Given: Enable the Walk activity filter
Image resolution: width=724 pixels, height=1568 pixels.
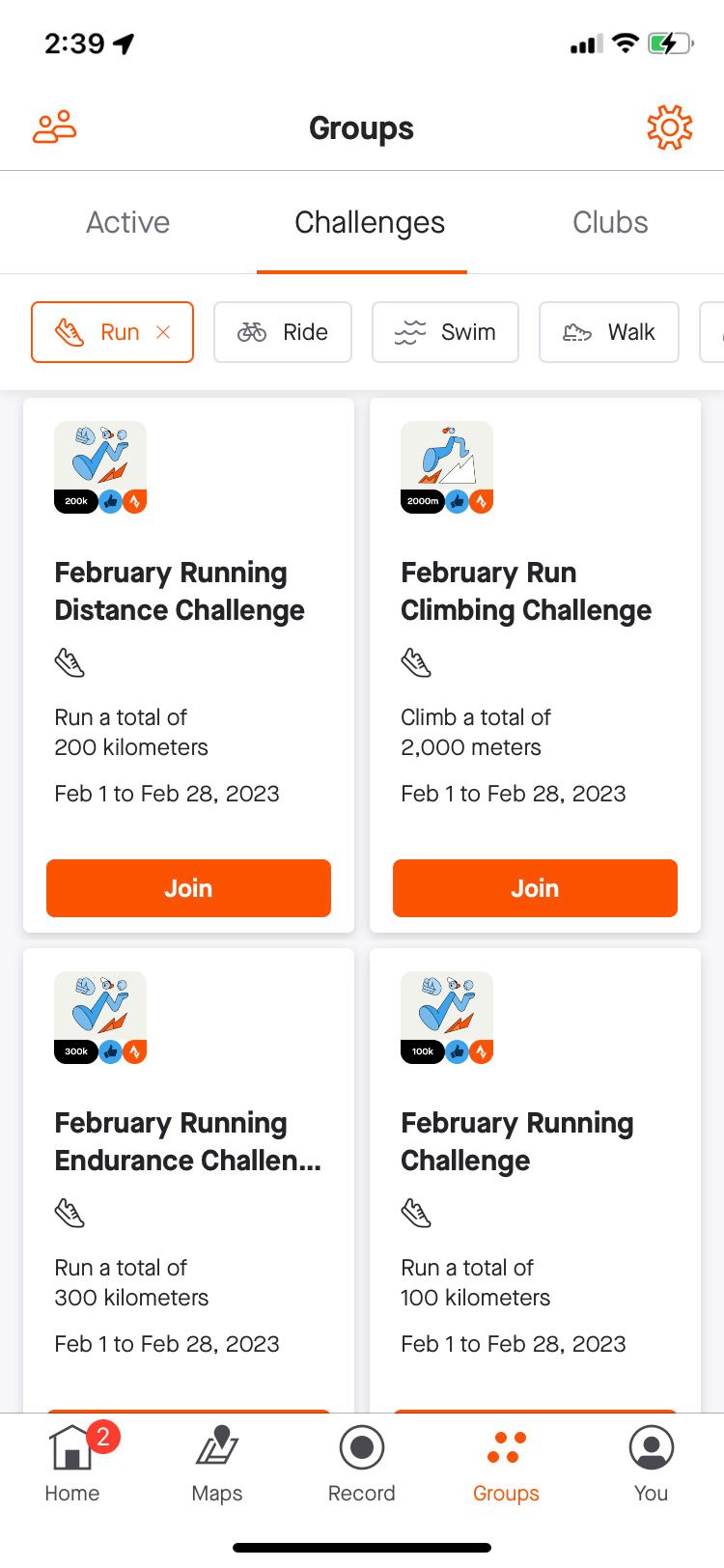Looking at the screenshot, I should point(608,332).
